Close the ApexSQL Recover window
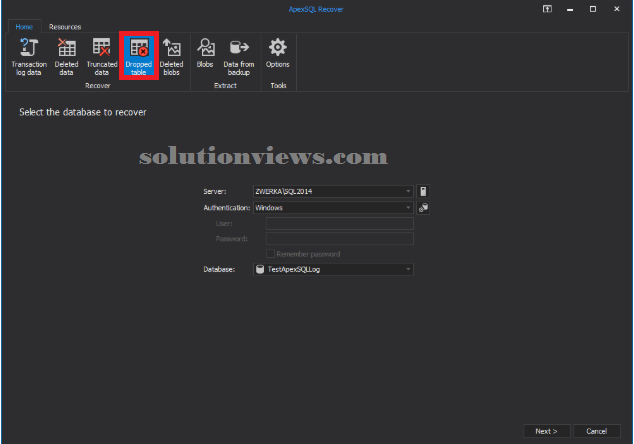Screen dimensions: 634x444 (617, 9)
